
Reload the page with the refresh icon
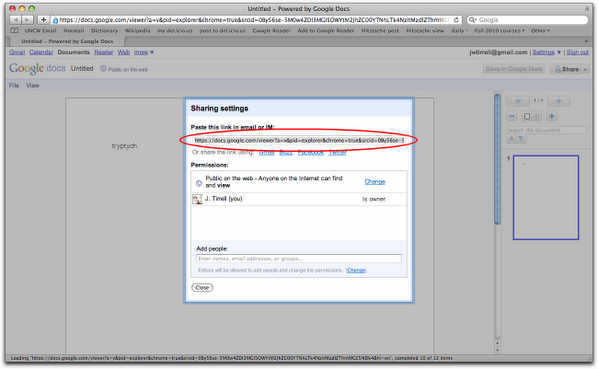point(456,20)
